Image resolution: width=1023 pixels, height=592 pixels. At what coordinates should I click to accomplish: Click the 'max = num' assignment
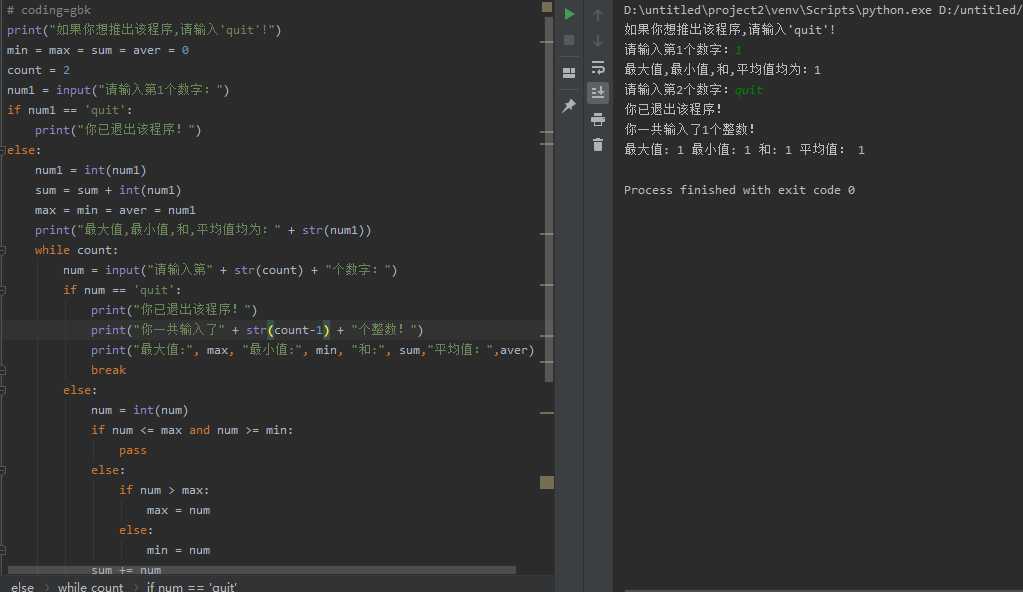pyautogui.click(x=178, y=510)
